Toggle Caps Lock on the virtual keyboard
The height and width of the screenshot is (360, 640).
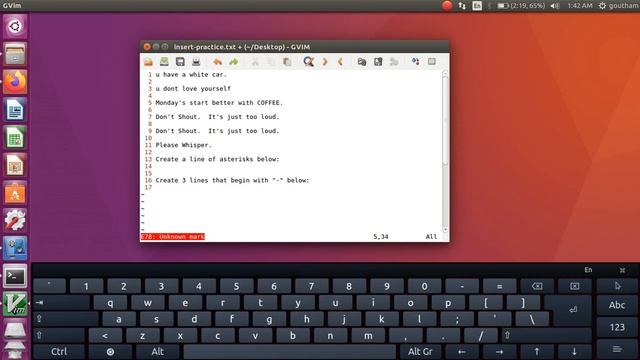(65, 319)
